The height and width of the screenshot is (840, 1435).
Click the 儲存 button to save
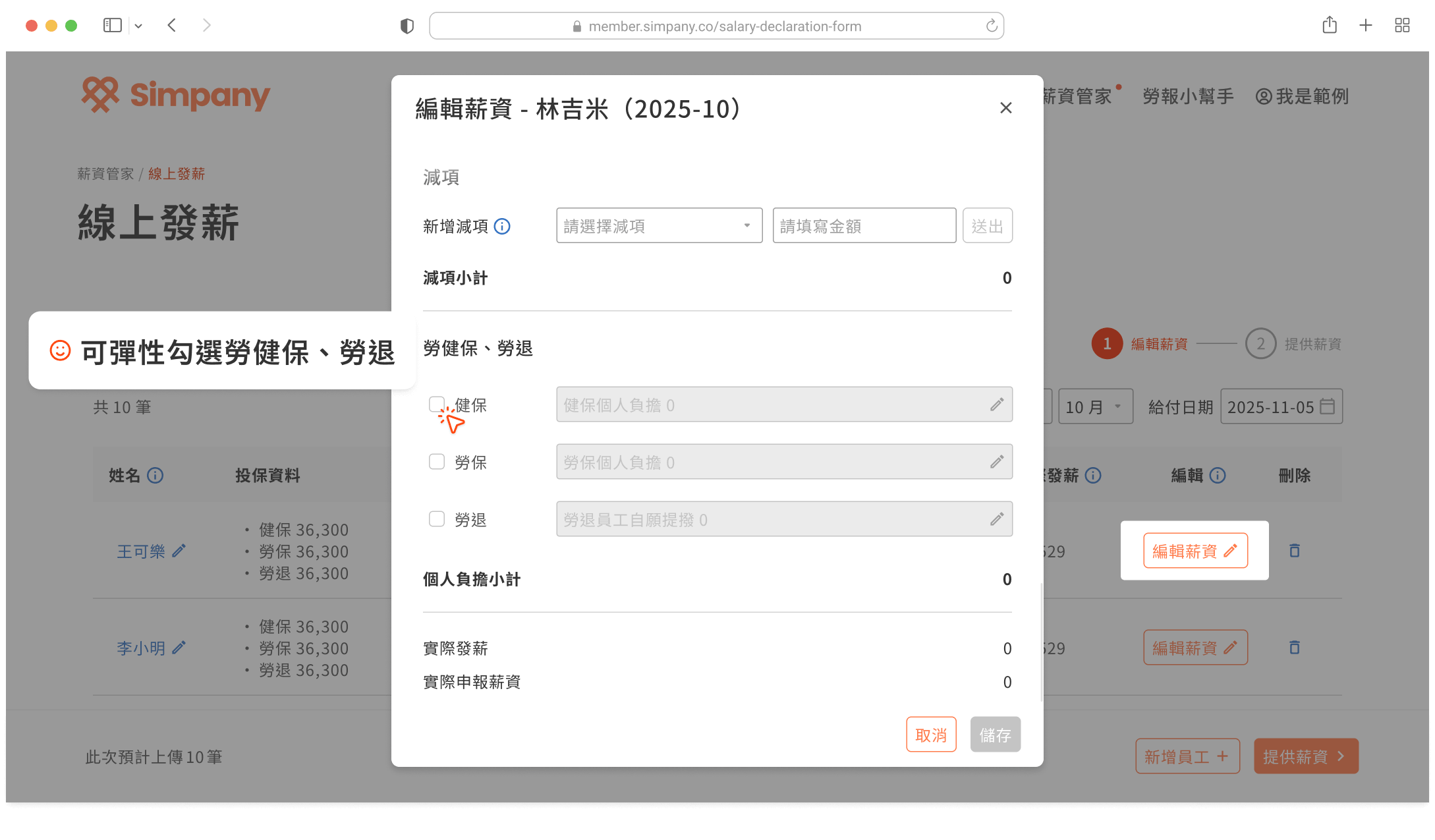995,734
